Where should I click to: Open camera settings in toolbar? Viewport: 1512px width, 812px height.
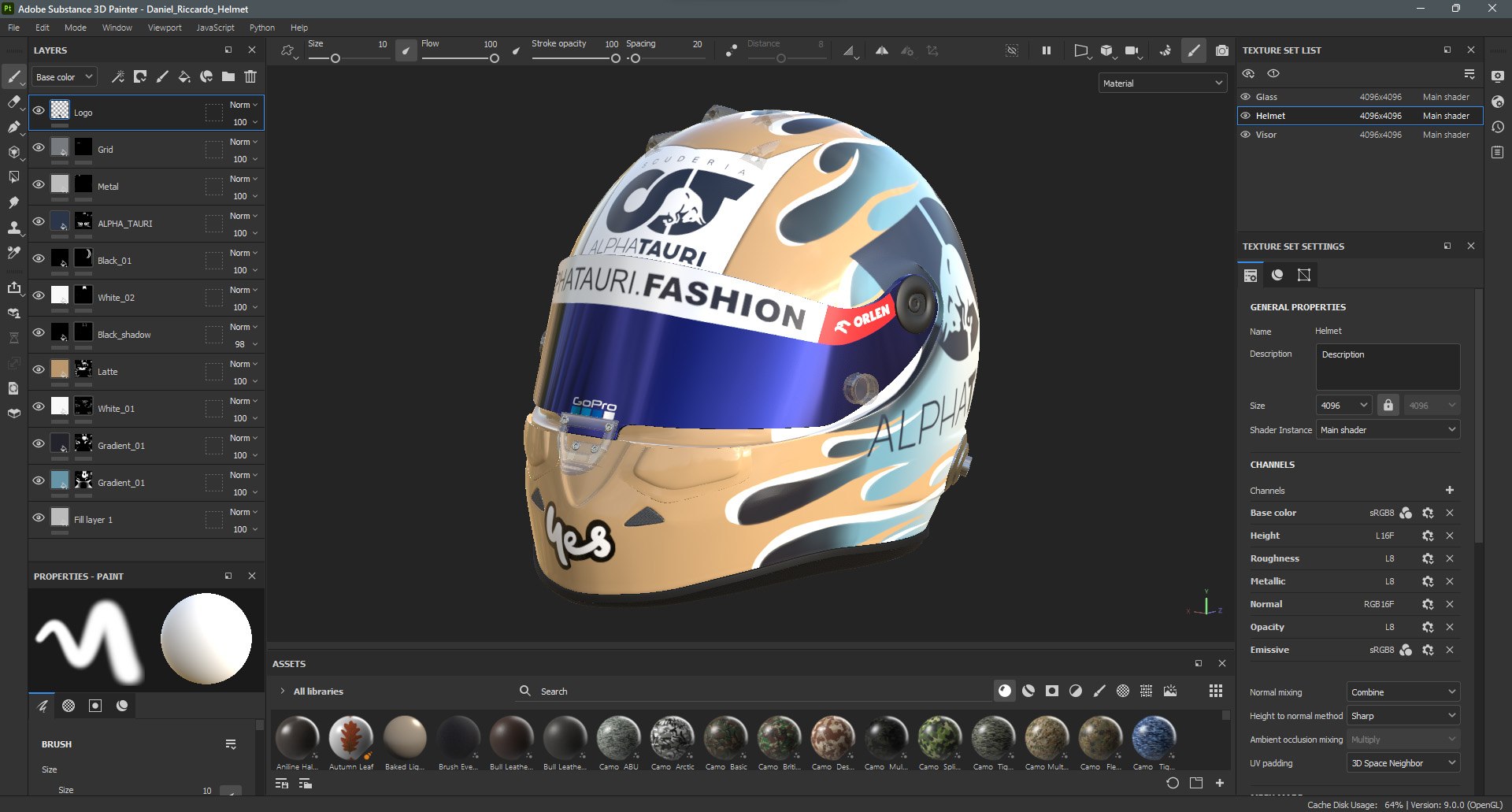pyautogui.click(x=1132, y=50)
